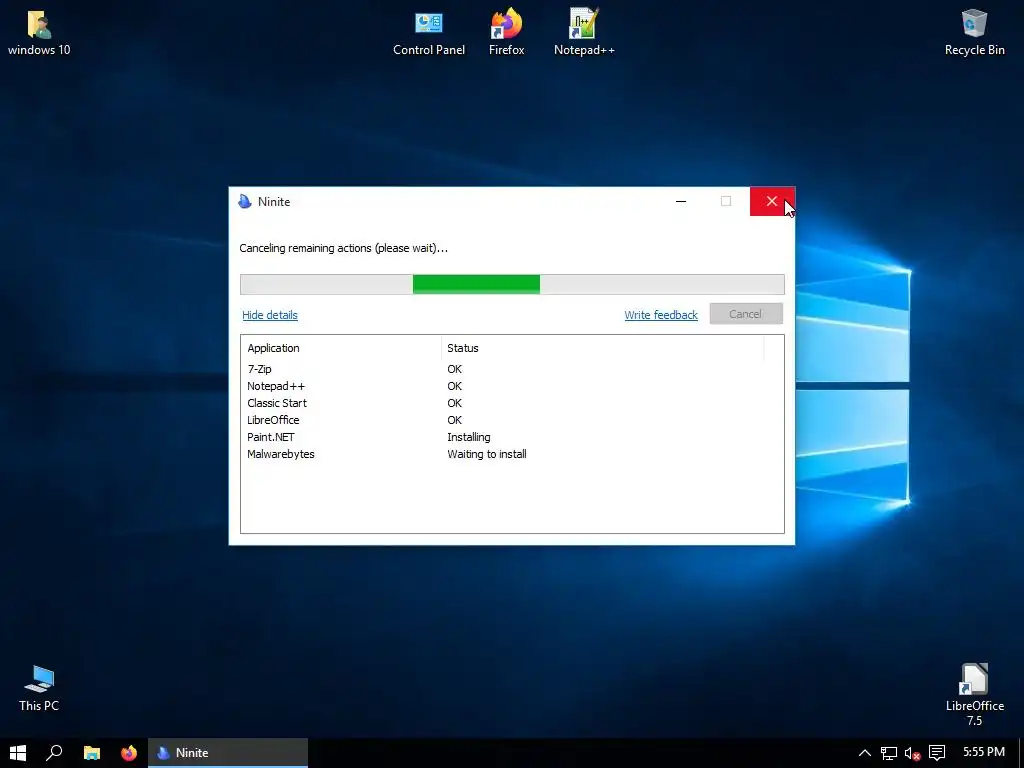Viewport: 1024px width, 768px height.
Task: Click the green installation progress bar
Action: point(512,284)
